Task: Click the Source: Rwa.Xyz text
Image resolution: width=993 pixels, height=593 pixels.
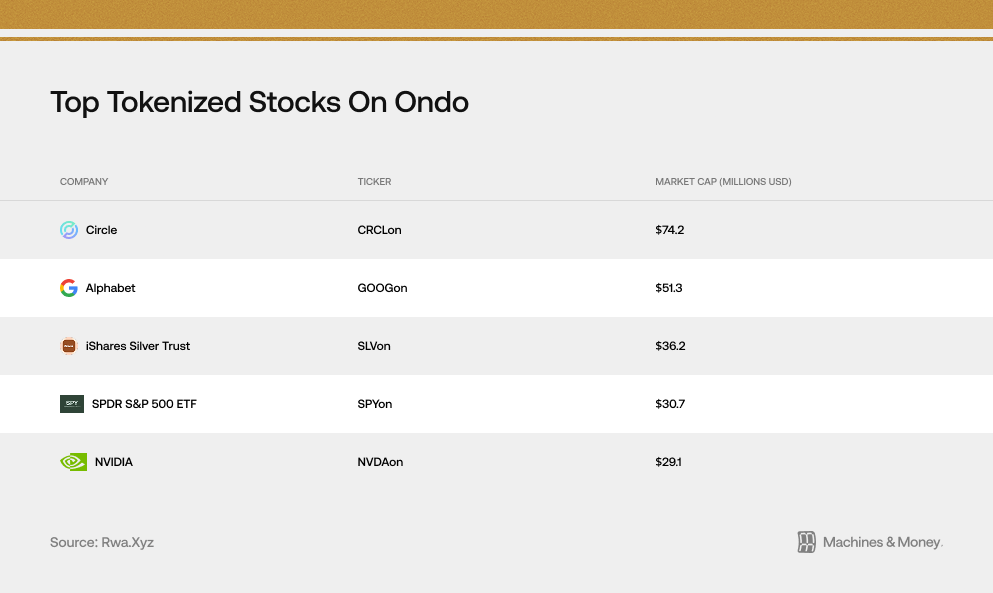Action: pos(102,542)
